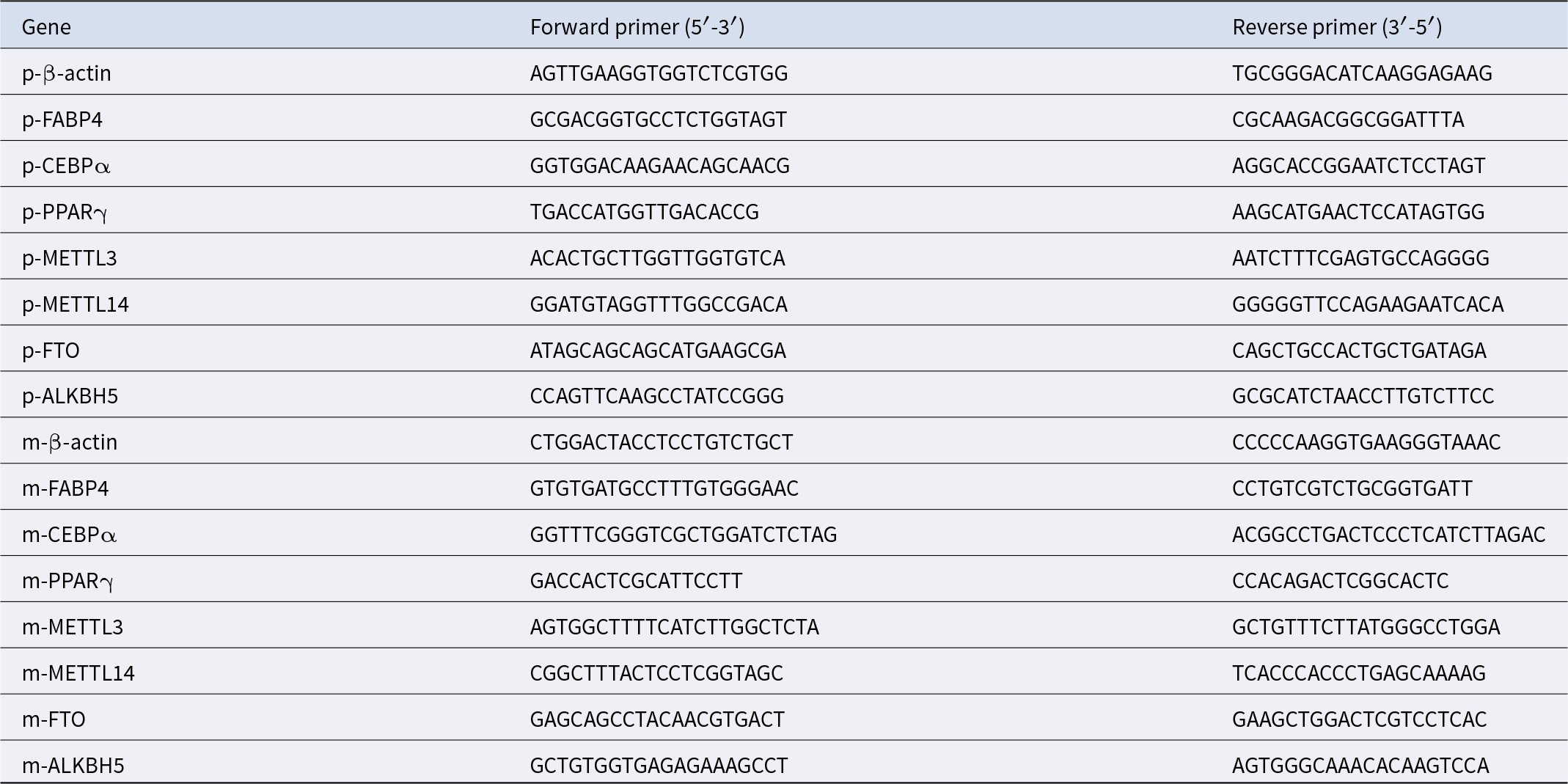Click the p-FABP4 forward primer sequence
1568x784 pixels.
coord(659,120)
